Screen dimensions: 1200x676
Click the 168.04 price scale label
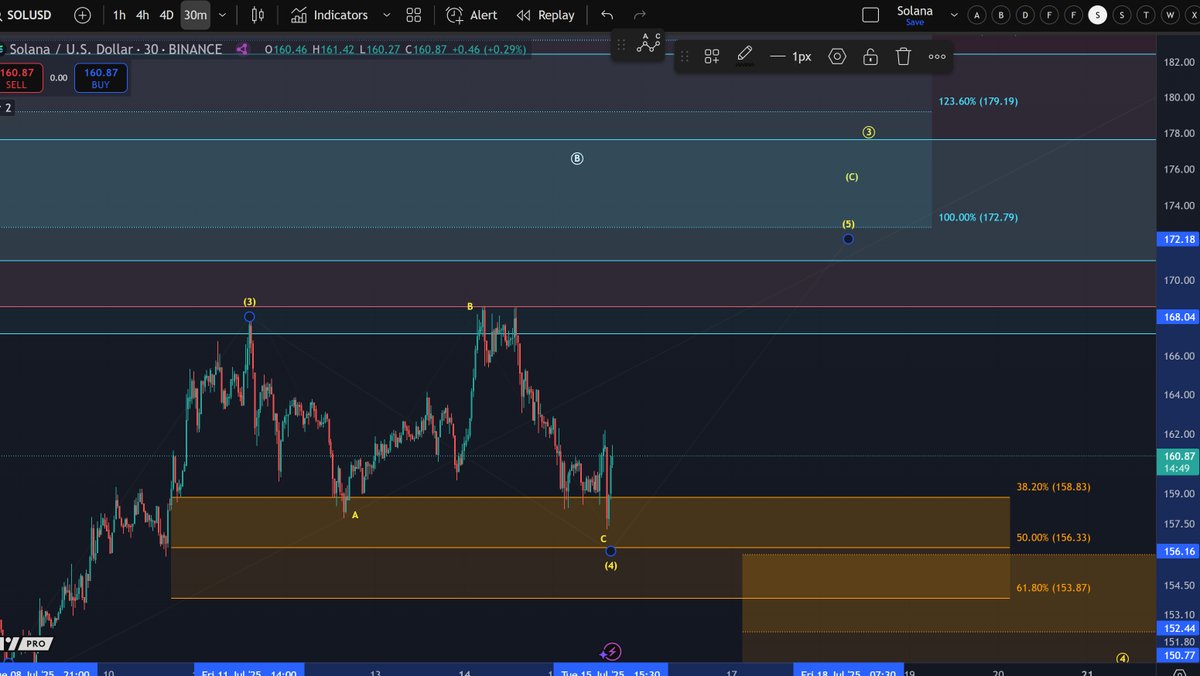(1178, 317)
